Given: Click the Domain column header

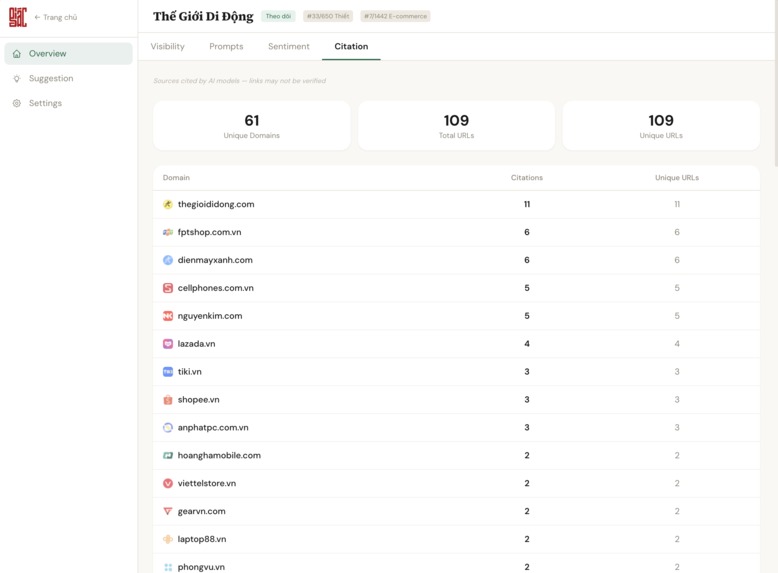Looking at the screenshot, I should pyautogui.click(x=176, y=178).
